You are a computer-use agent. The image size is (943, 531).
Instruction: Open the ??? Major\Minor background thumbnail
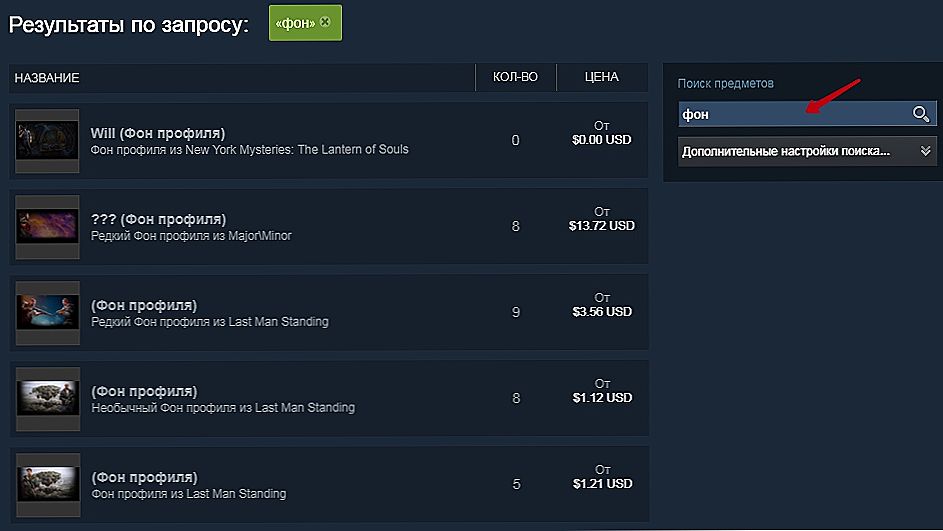point(48,227)
